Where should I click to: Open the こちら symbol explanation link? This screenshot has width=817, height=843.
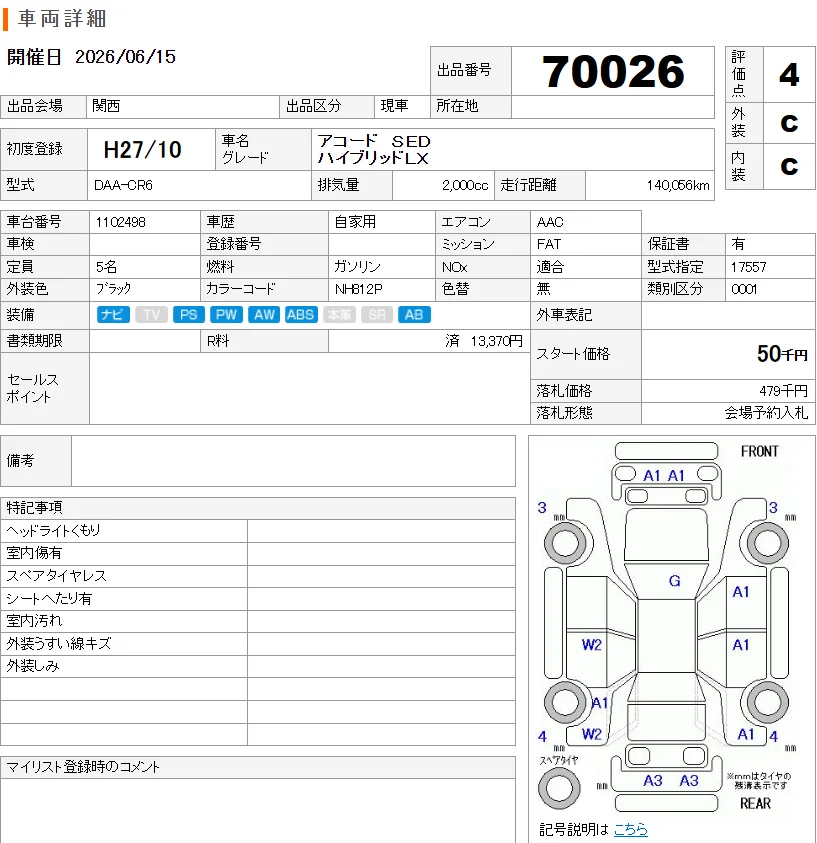[x=630, y=829]
